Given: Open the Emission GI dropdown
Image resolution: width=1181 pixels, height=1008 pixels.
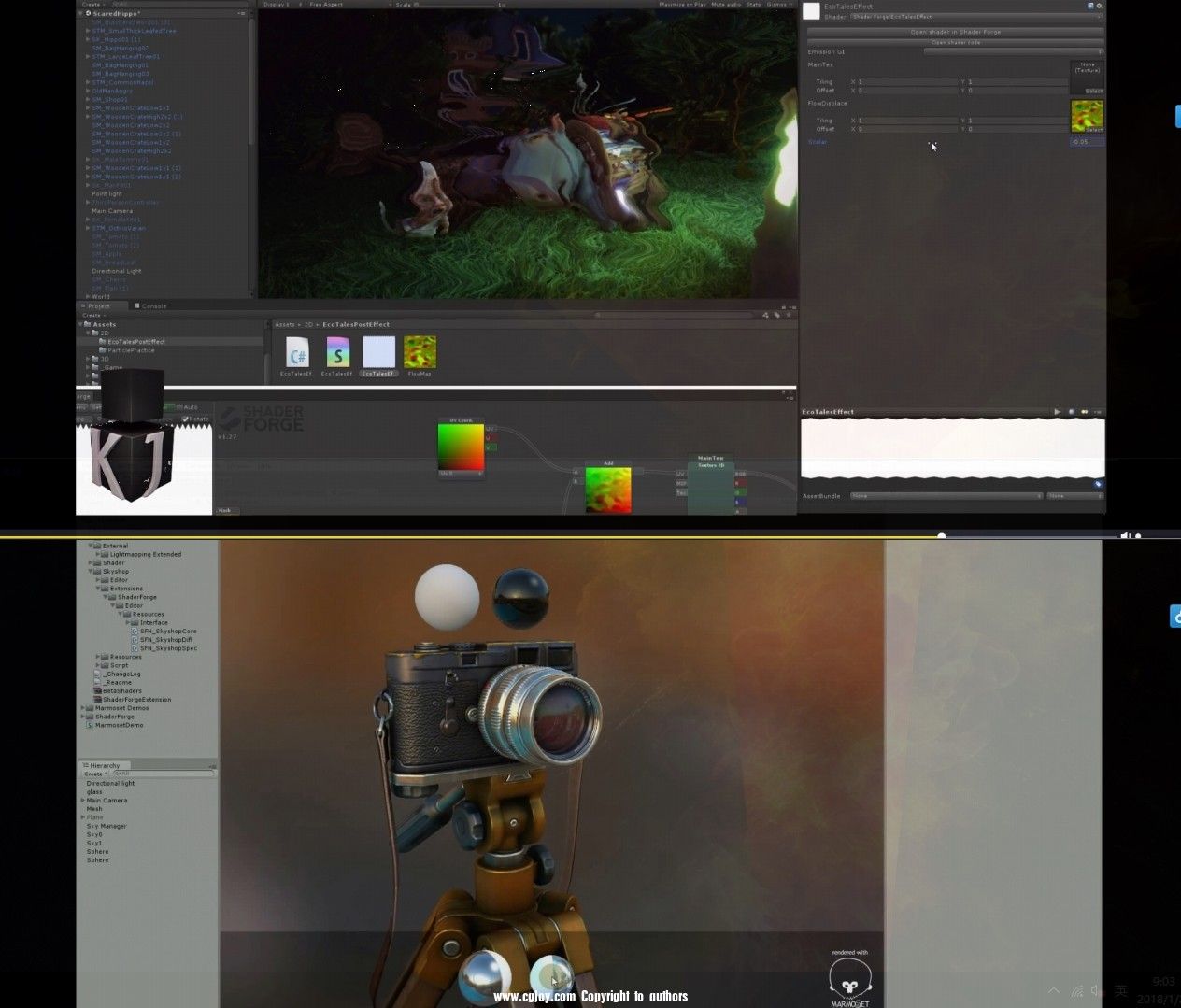Looking at the screenshot, I should [1013, 51].
